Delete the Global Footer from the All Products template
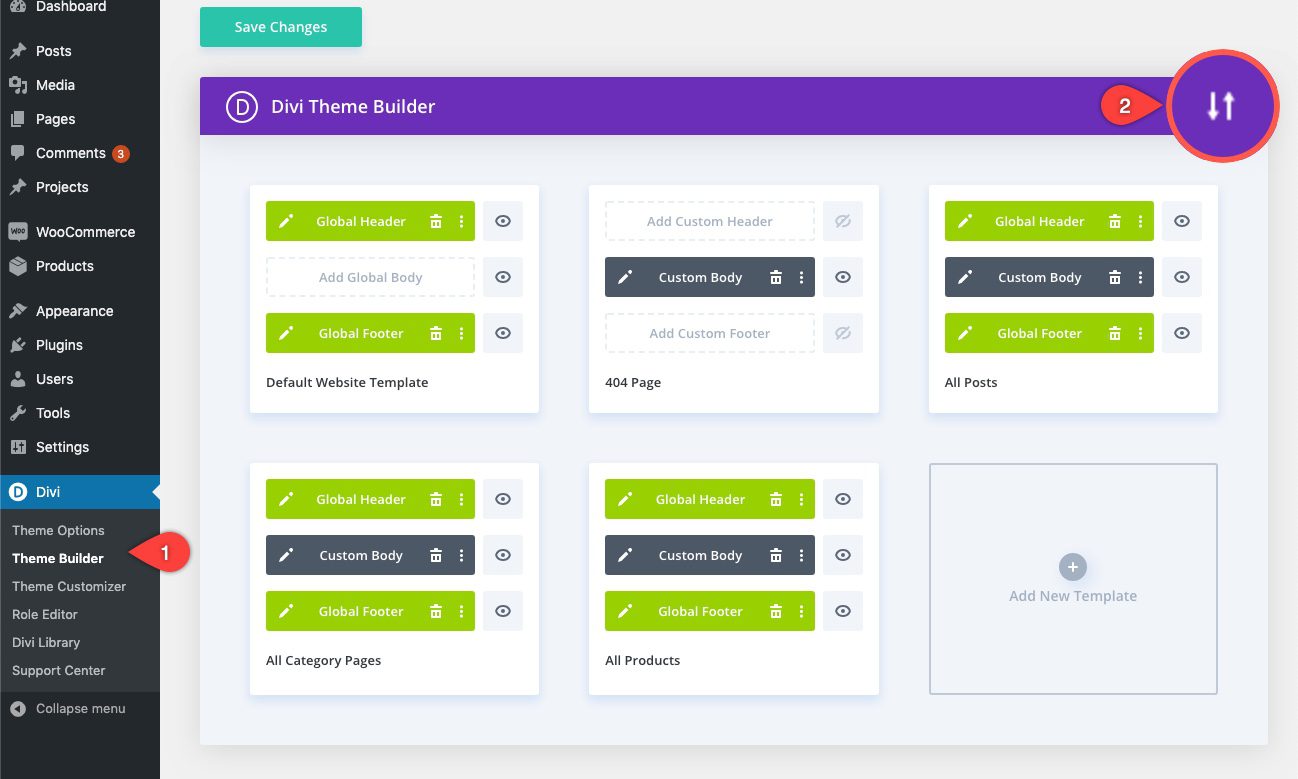The width and height of the screenshot is (1298, 779). [x=776, y=611]
